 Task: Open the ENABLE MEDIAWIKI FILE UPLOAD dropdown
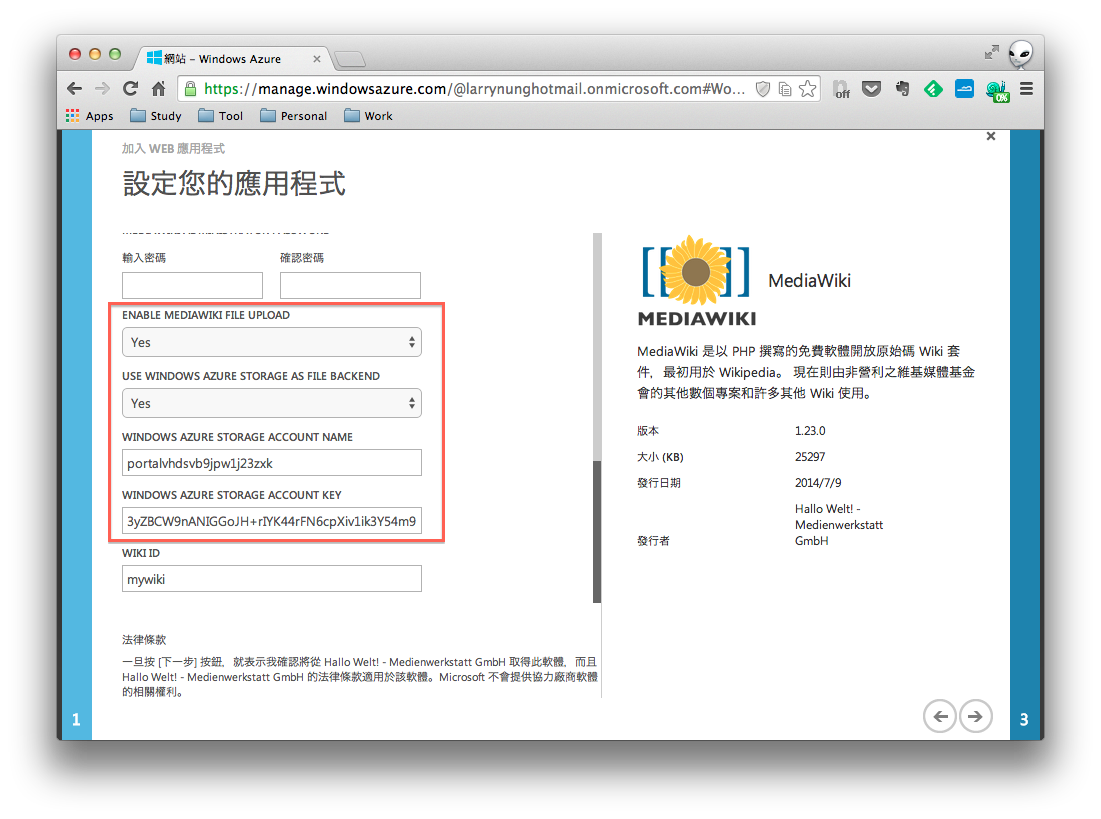[271, 341]
